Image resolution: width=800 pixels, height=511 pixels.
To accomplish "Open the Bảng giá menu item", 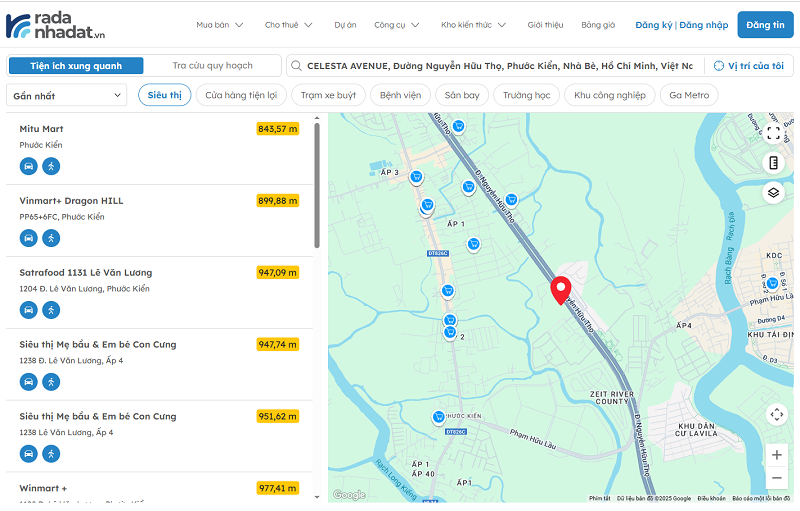I will click(x=597, y=25).
